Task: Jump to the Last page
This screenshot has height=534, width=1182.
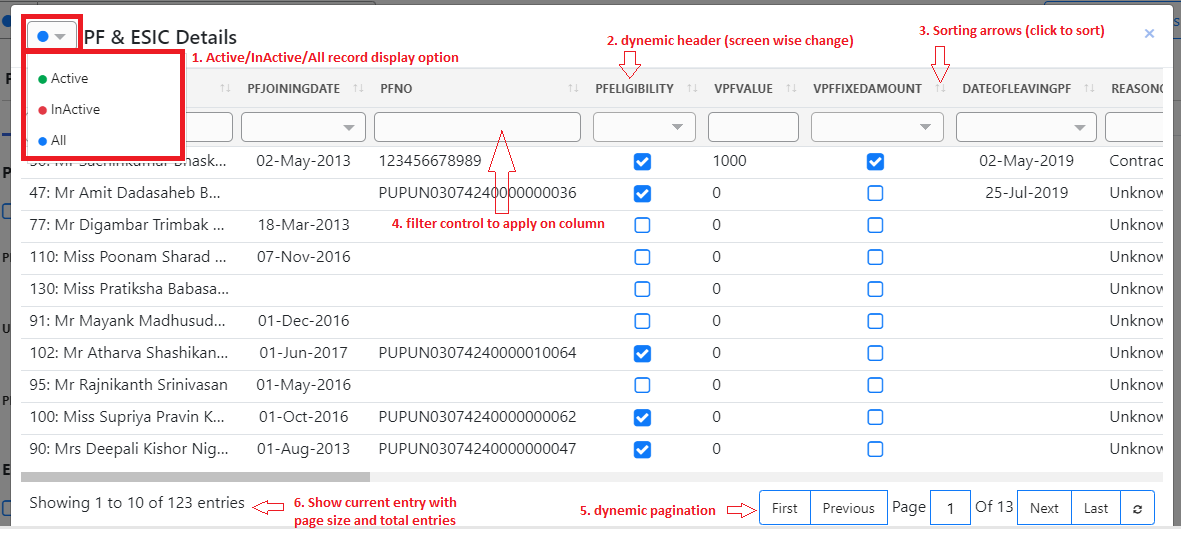Action: click(x=1095, y=508)
